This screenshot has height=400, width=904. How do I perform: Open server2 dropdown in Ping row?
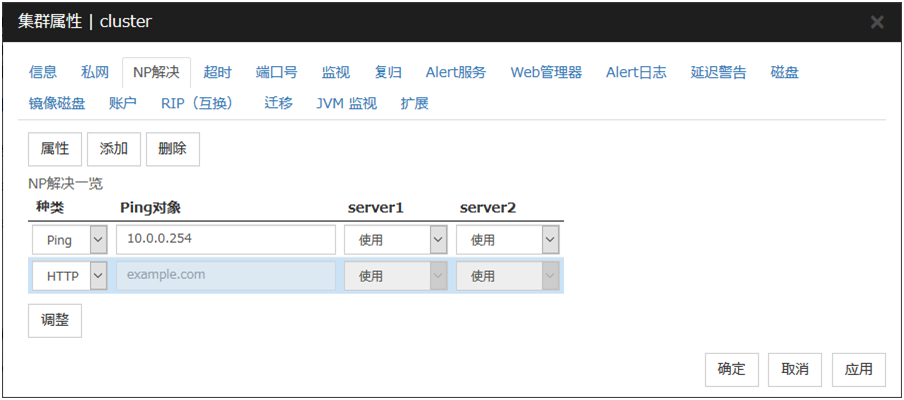tap(507, 240)
